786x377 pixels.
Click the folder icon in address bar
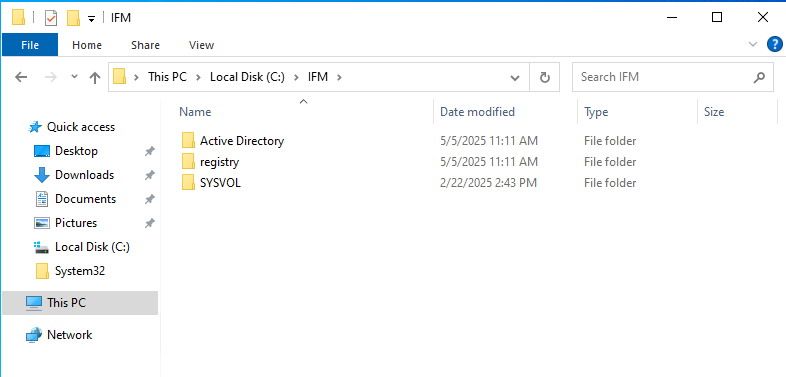pyautogui.click(x=119, y=77)
